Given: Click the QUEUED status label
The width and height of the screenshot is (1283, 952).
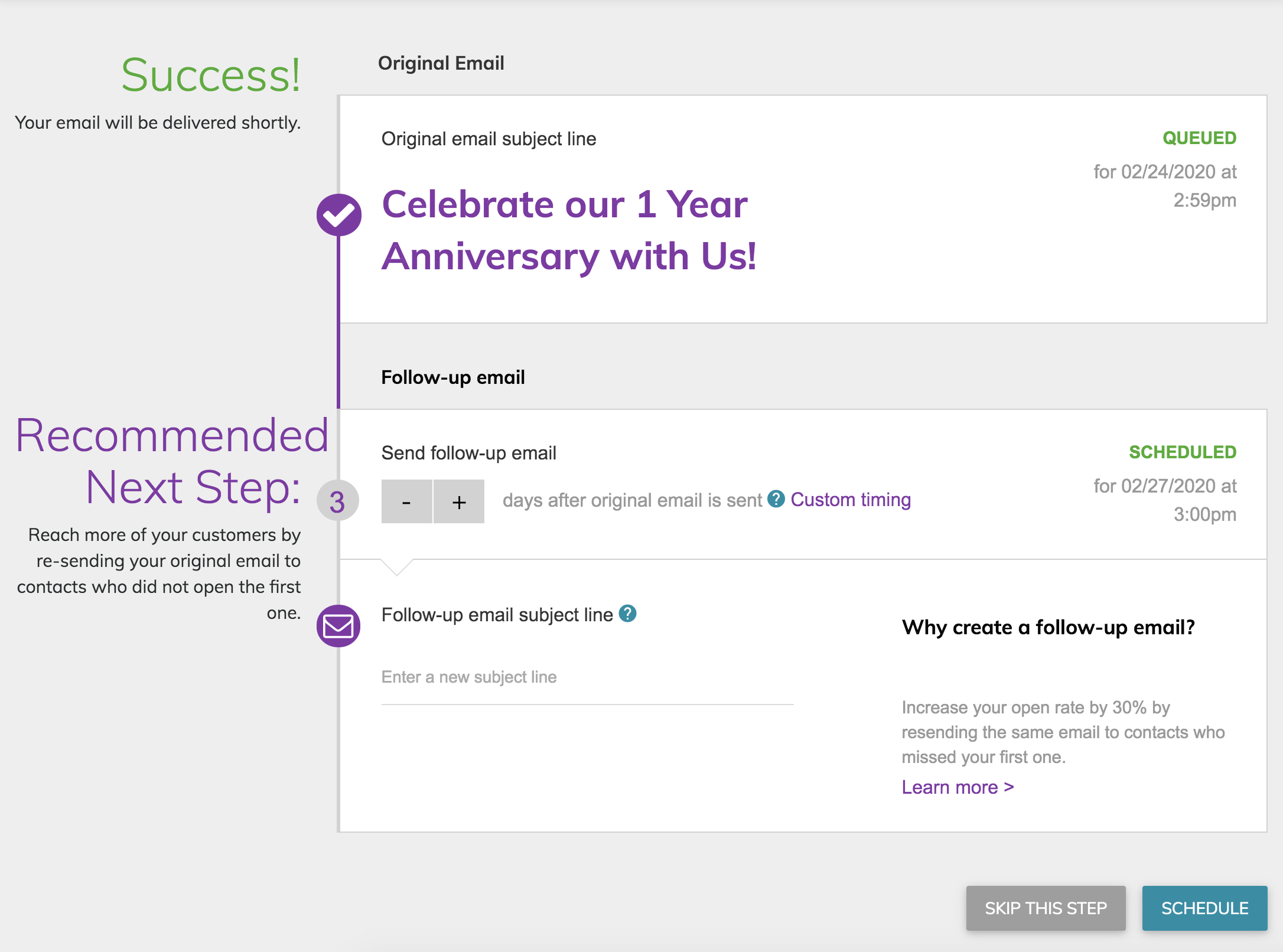Looking at the screenshot, I should tap(1199, 138).
